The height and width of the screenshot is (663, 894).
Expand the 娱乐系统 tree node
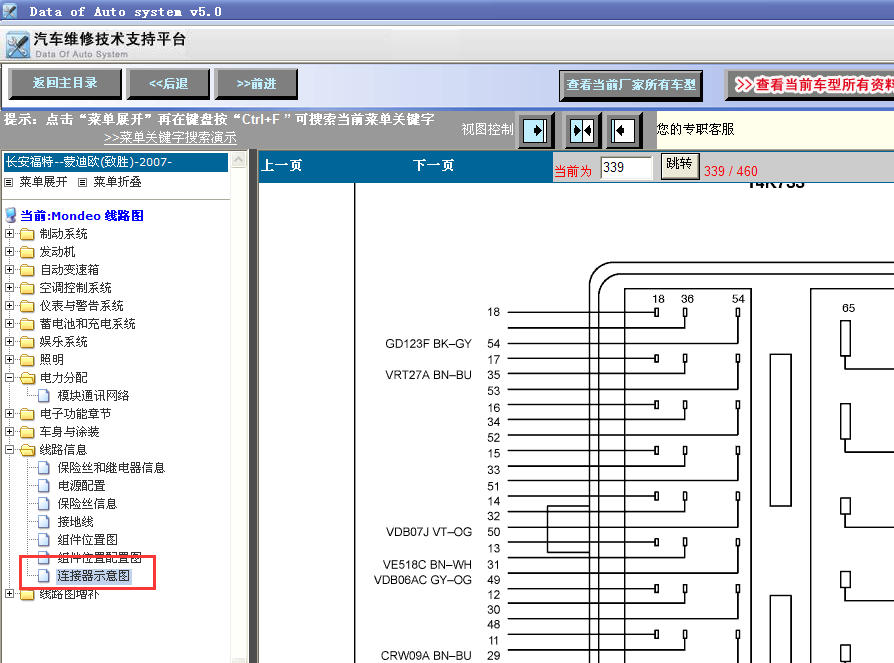9,341
